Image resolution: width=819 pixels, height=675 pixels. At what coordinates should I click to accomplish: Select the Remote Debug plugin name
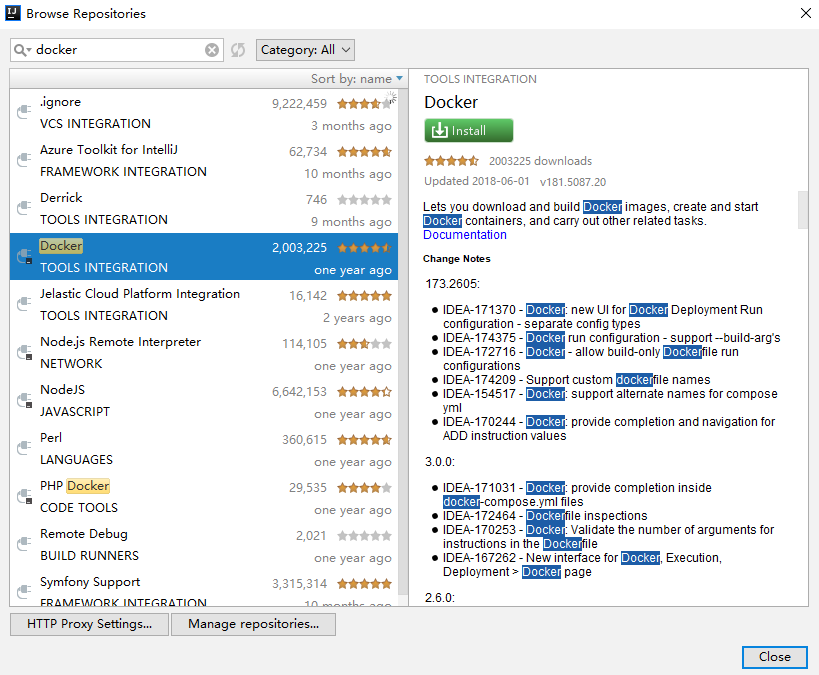click(84, 534)
